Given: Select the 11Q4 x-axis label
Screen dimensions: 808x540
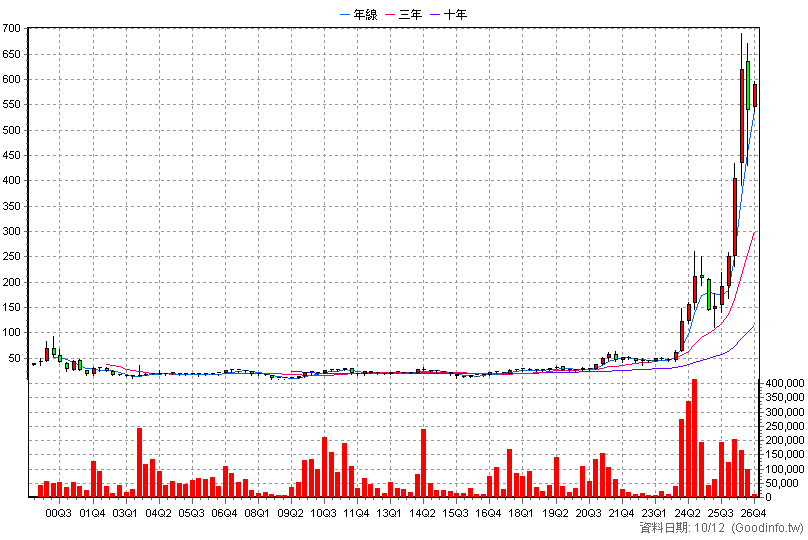Looking at the screenshot, I should click(x=356, y=513).
